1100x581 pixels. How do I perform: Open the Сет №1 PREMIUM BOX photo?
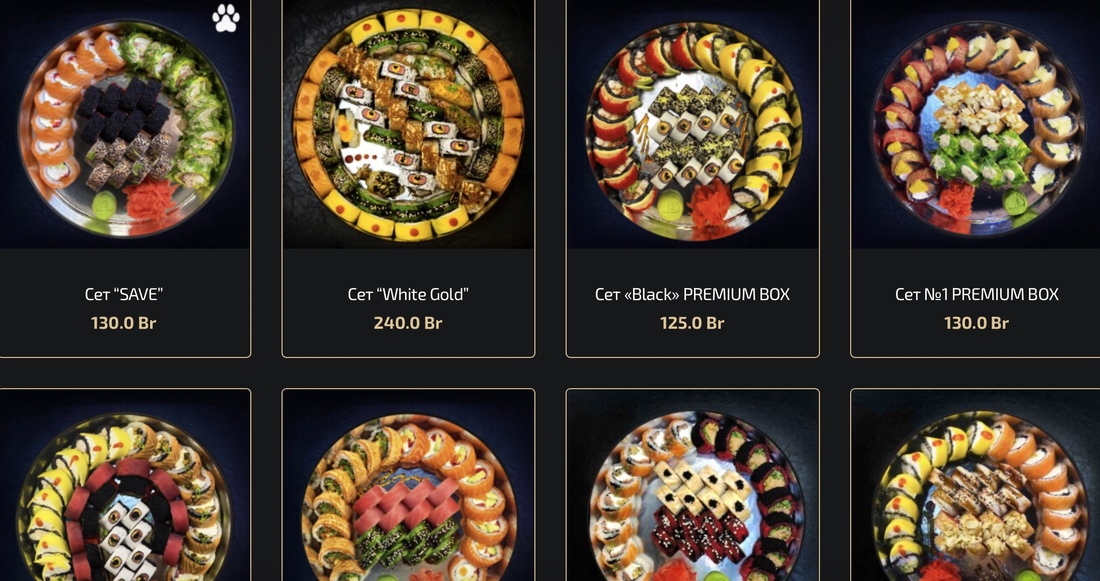[976, 124]
